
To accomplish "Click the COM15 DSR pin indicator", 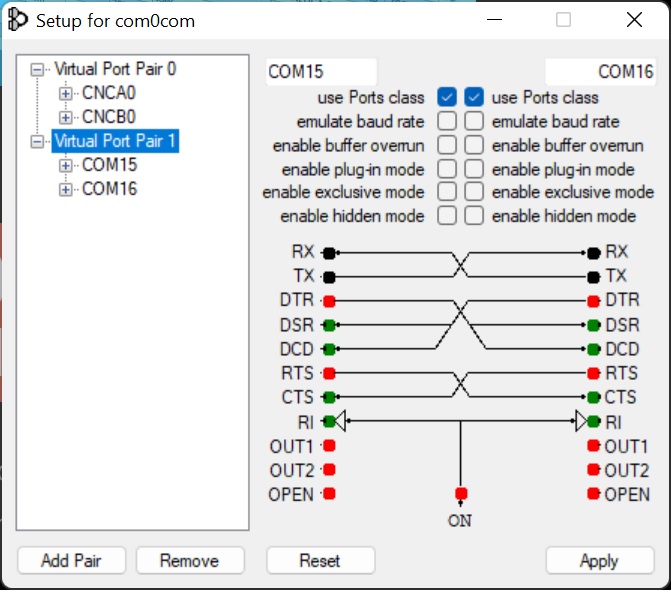I will [x=329, y=325].
